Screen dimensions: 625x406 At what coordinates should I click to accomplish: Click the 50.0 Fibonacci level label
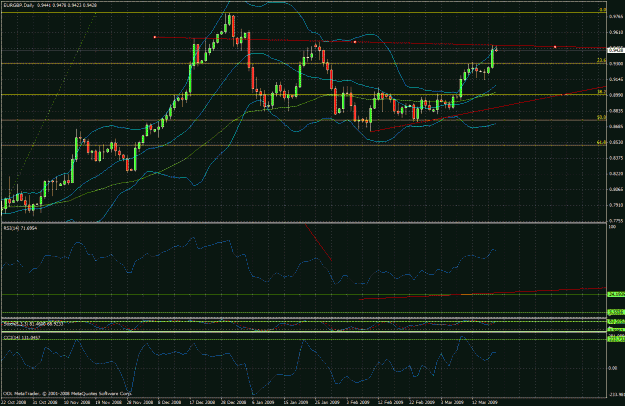click(x=601, y=117)
